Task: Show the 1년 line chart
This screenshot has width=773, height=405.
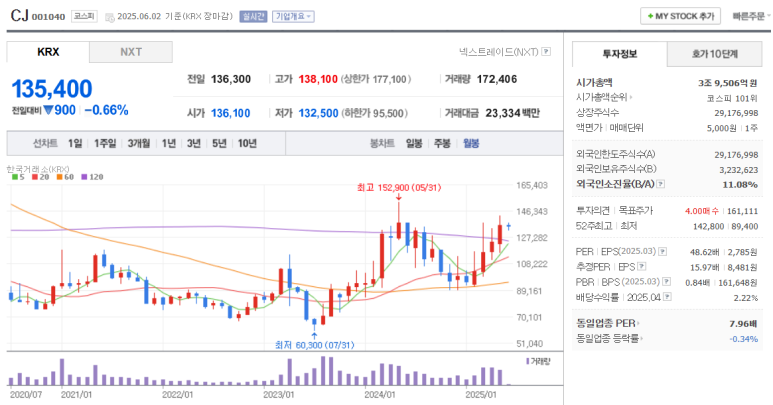Action: (169, 143)
